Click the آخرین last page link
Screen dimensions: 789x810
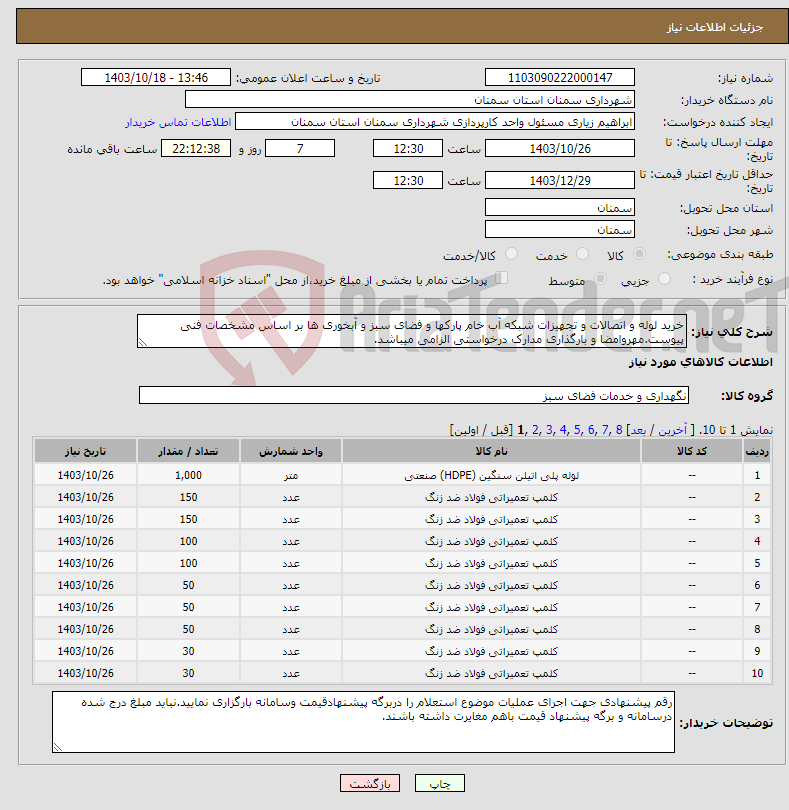coord(672,430)
